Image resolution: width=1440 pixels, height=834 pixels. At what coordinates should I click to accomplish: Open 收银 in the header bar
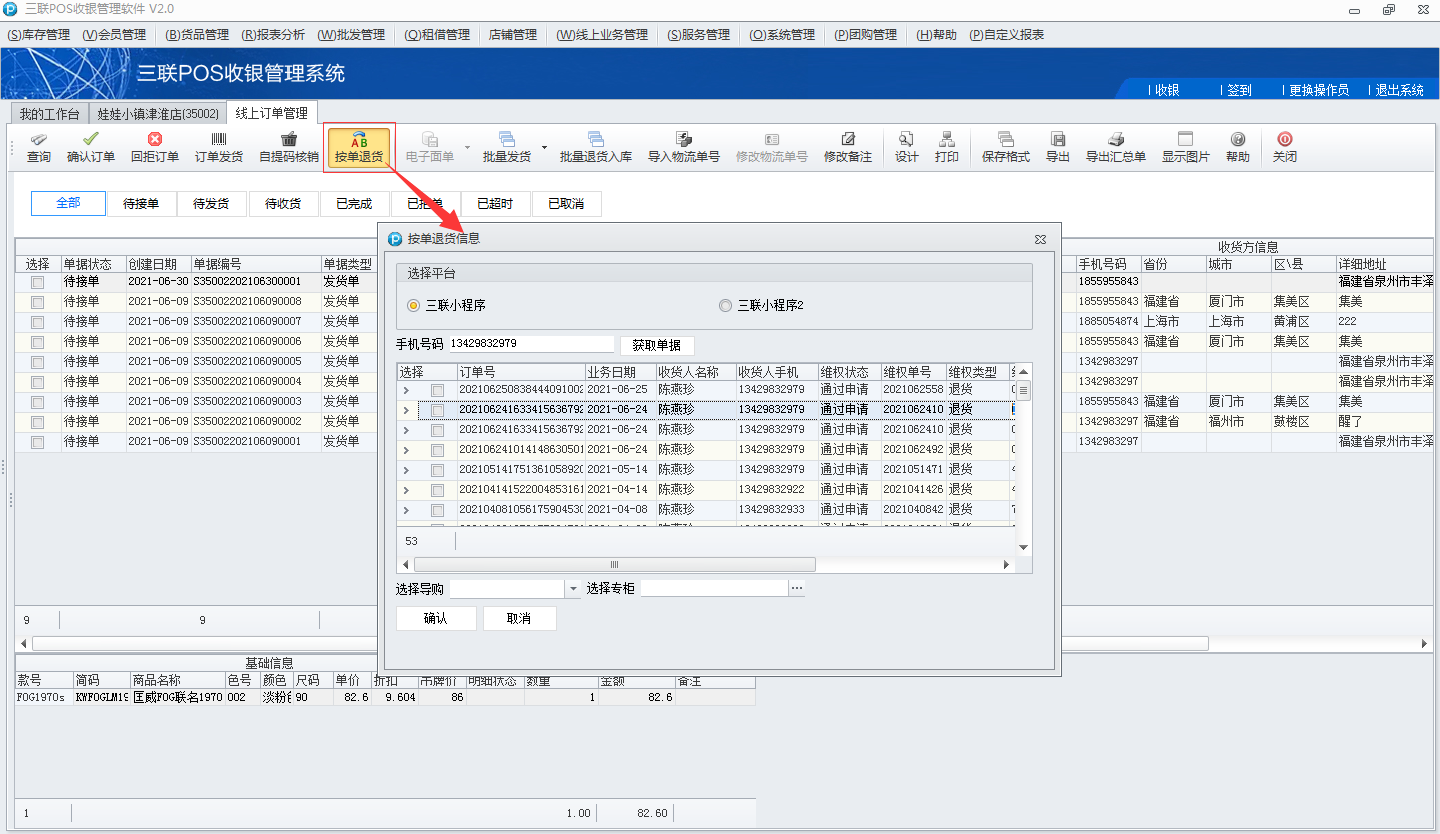coord(1167,90)
